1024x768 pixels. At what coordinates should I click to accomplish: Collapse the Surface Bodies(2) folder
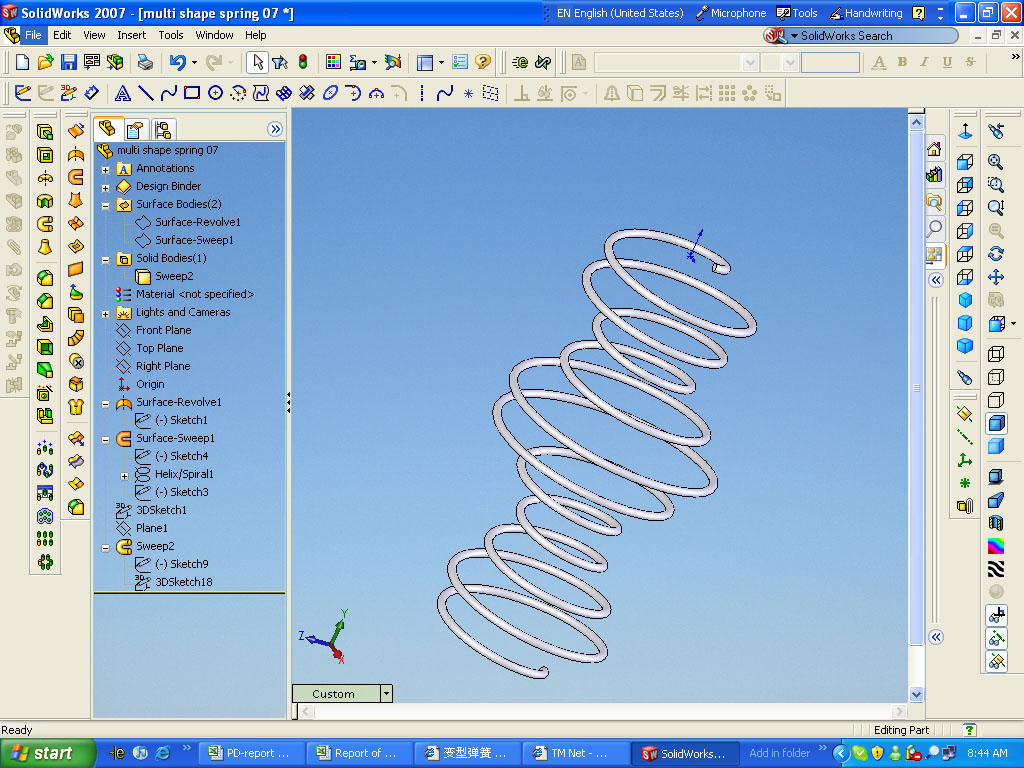coord(105,204)
